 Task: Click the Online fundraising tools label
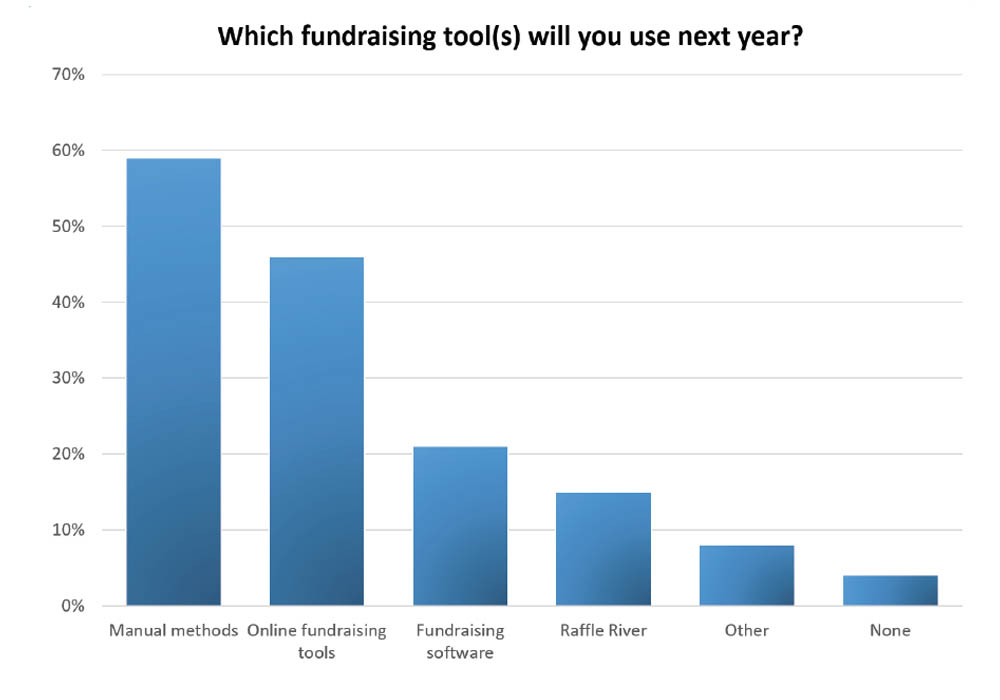[317, 641]
